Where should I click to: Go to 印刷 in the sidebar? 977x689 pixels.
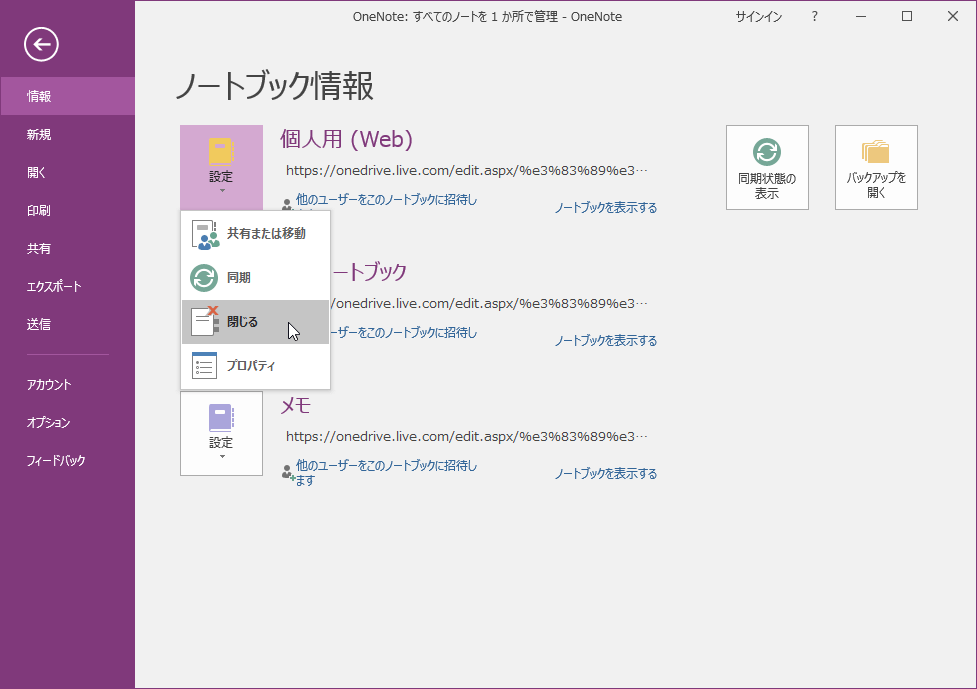click(67, 210)
